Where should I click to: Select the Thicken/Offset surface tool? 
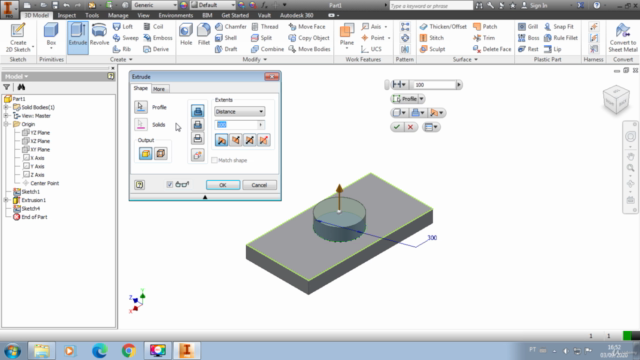pos(443,27)
